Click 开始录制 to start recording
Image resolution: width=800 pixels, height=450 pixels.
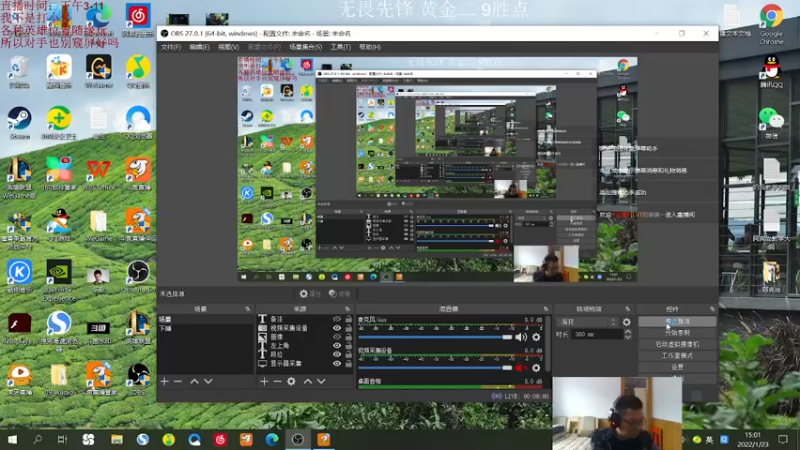click(677, 333)
